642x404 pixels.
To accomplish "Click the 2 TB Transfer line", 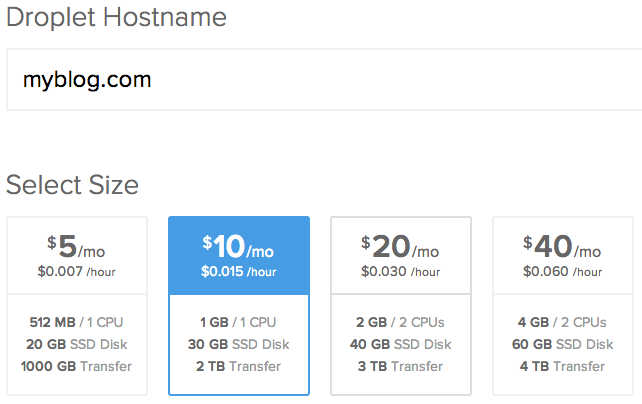I will point(239,366).
